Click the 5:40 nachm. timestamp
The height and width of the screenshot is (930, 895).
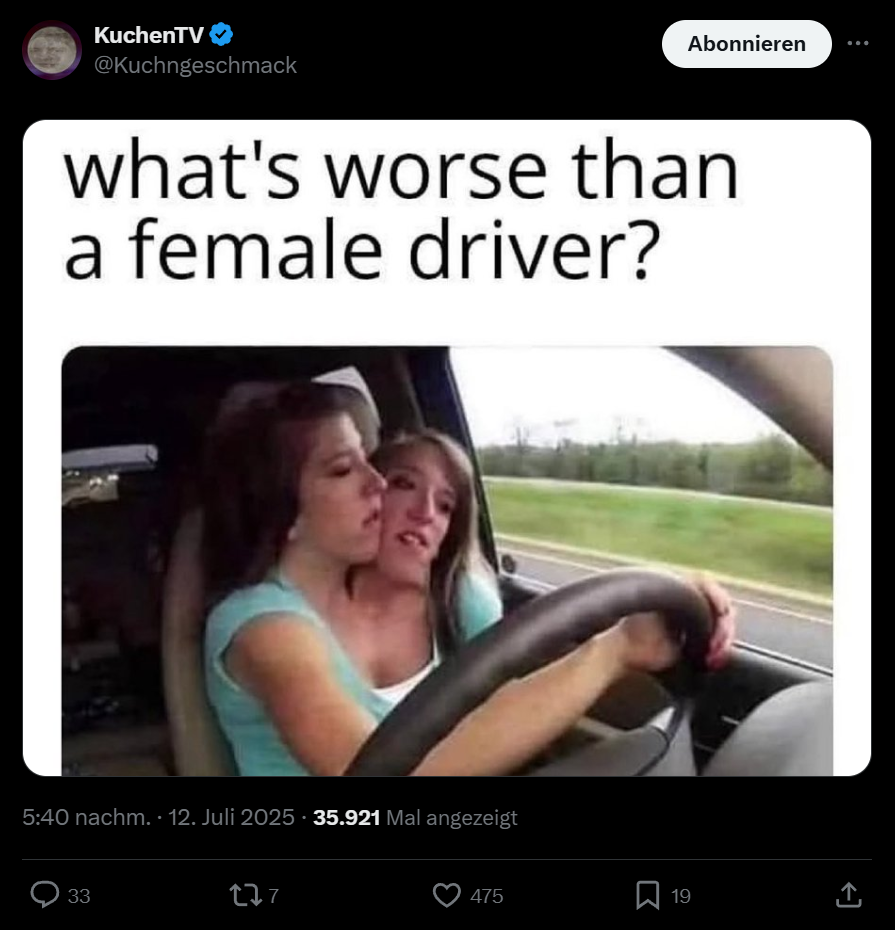coord(87,817)
